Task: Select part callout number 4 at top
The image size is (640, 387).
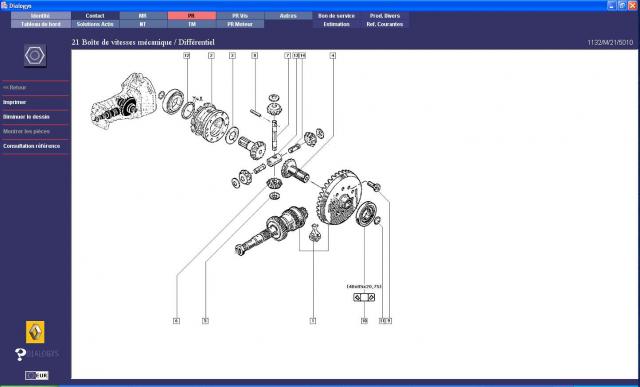Action: (333, 55)
